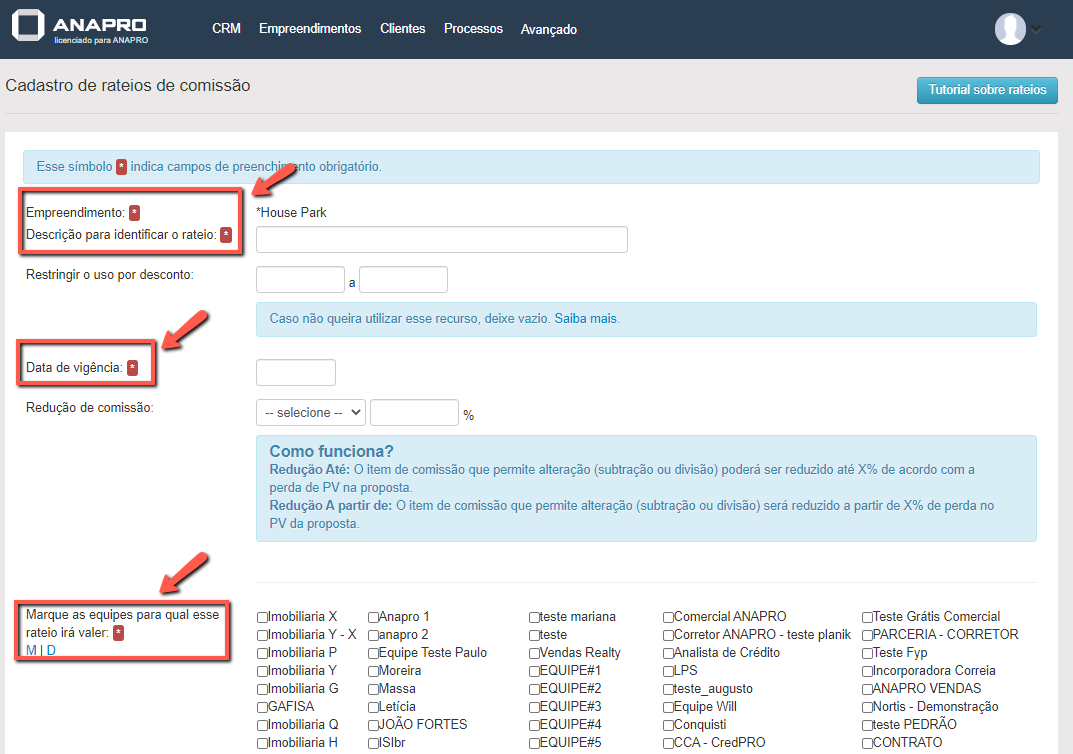
Task: Click the ANAPRO logo icon
Action: pyautogui.click(x=29, y=27)
